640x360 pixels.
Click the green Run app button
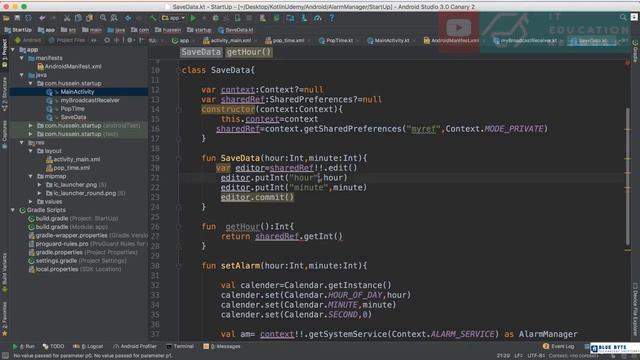tap(193, 18)
